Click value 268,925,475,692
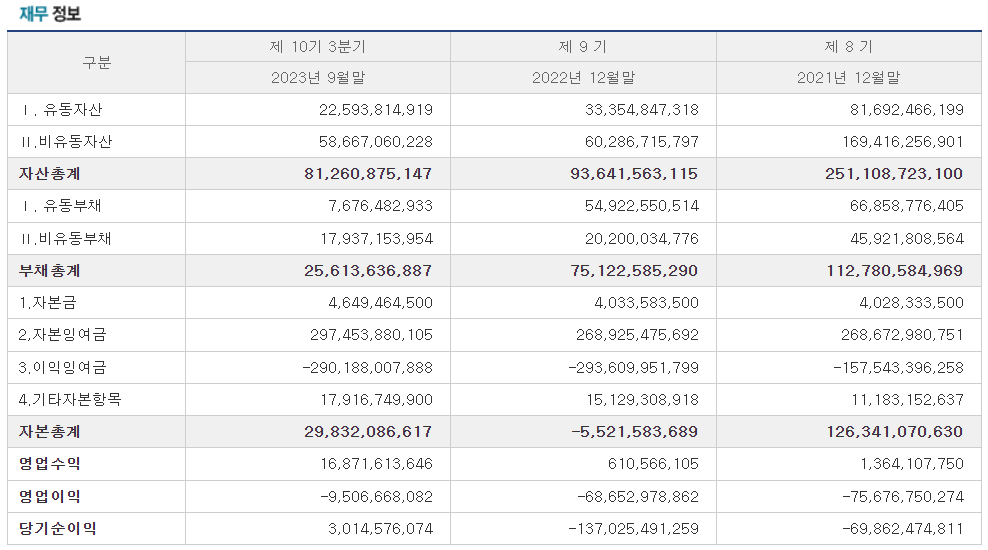Screen dimensions: 988x550 [637, 335]
